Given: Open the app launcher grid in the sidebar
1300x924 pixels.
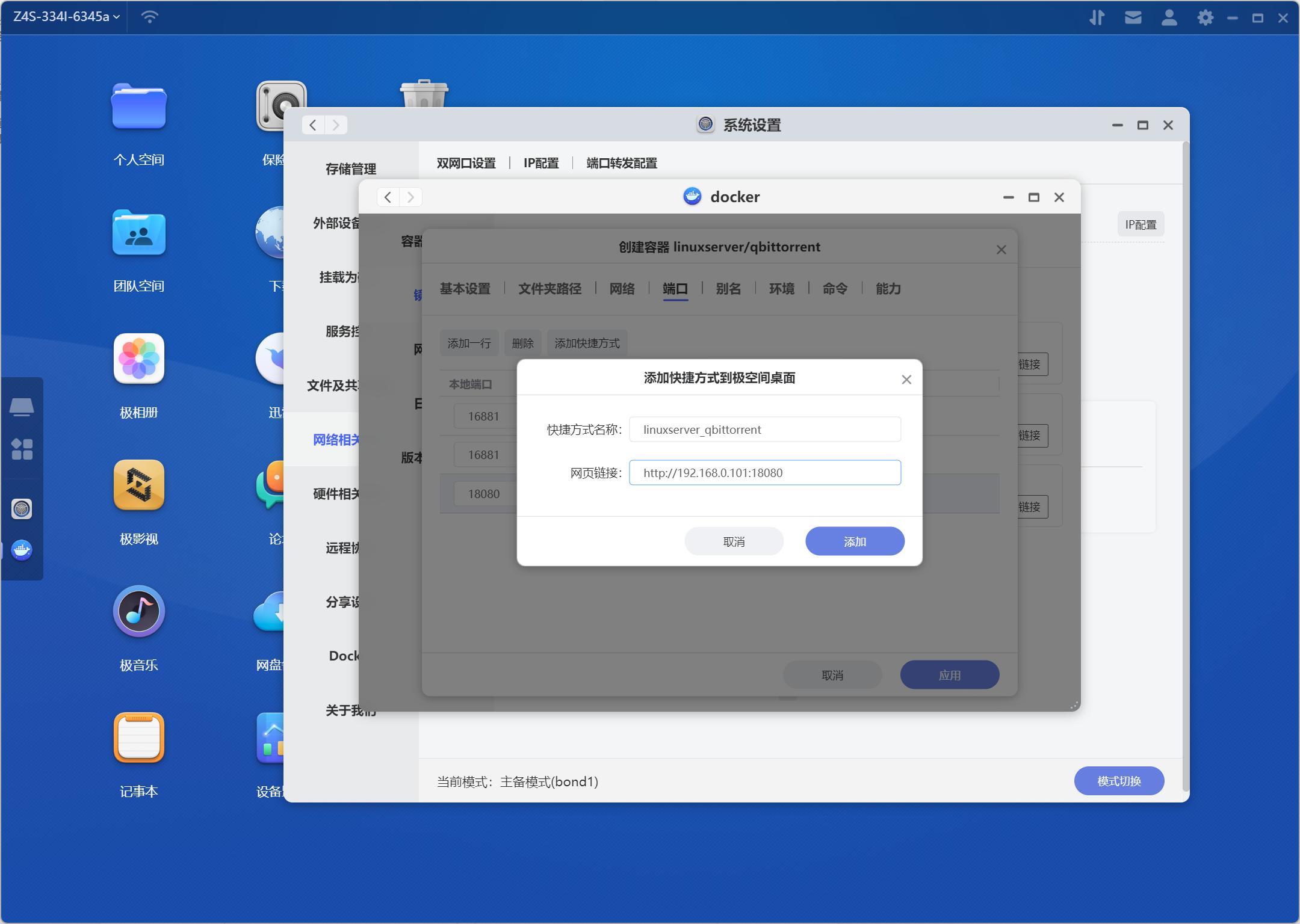Looking at the screenshot, I should pos(23,448).
